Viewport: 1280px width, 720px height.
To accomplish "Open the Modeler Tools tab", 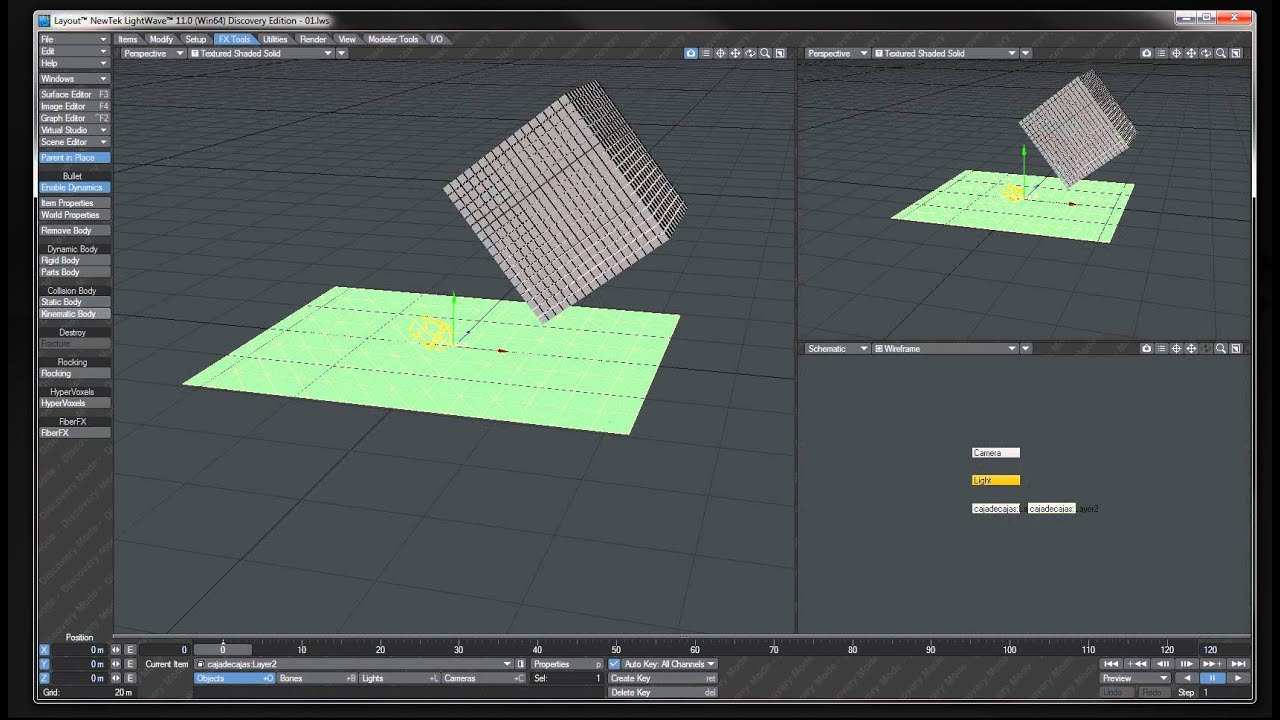I will (x=393, y=39).
